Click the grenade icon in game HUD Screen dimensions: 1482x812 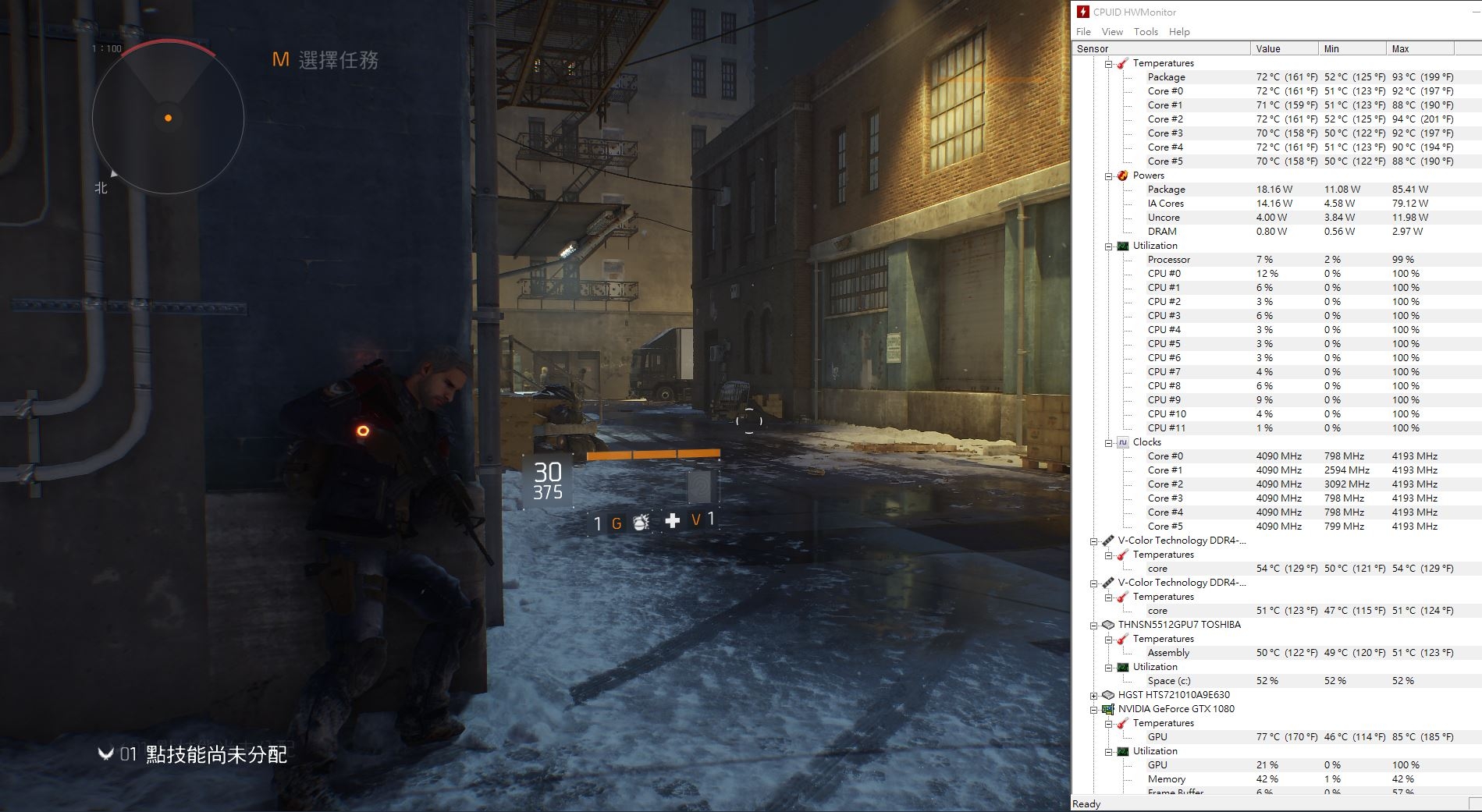coord(641,522)
